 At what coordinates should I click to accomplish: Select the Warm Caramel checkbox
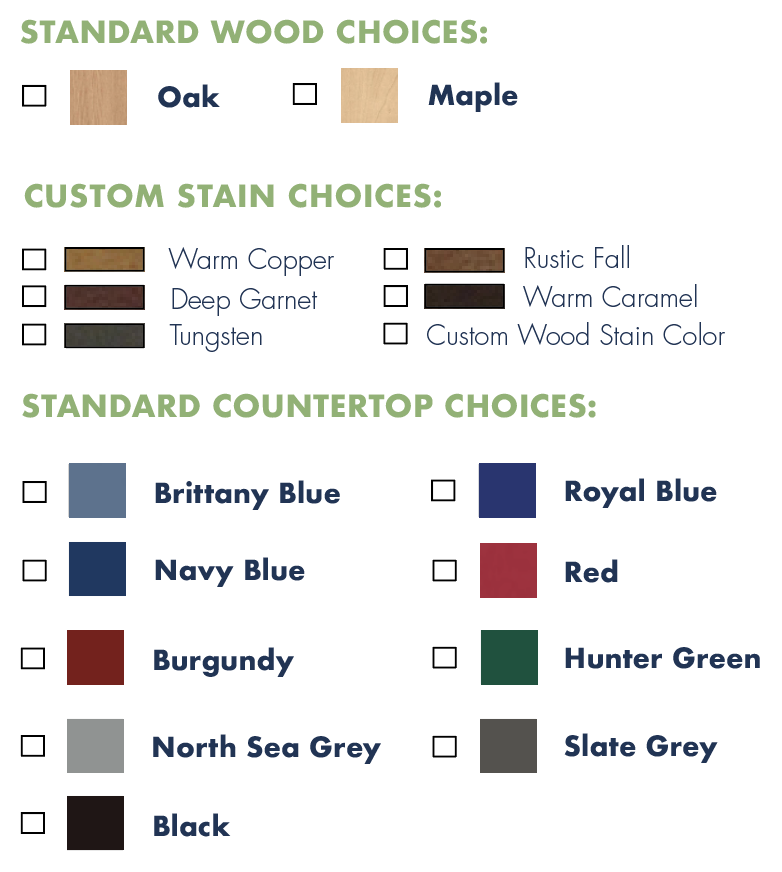[395, 295]
